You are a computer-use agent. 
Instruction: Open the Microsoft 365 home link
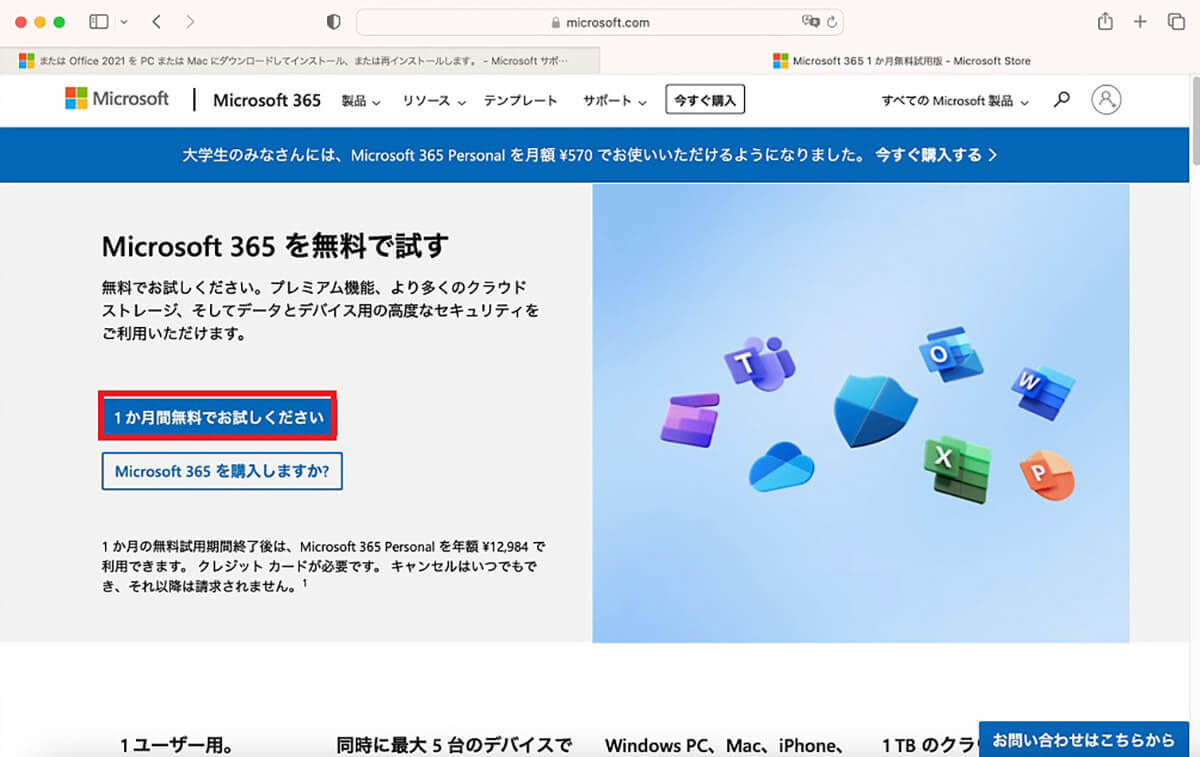click(267, 100)
